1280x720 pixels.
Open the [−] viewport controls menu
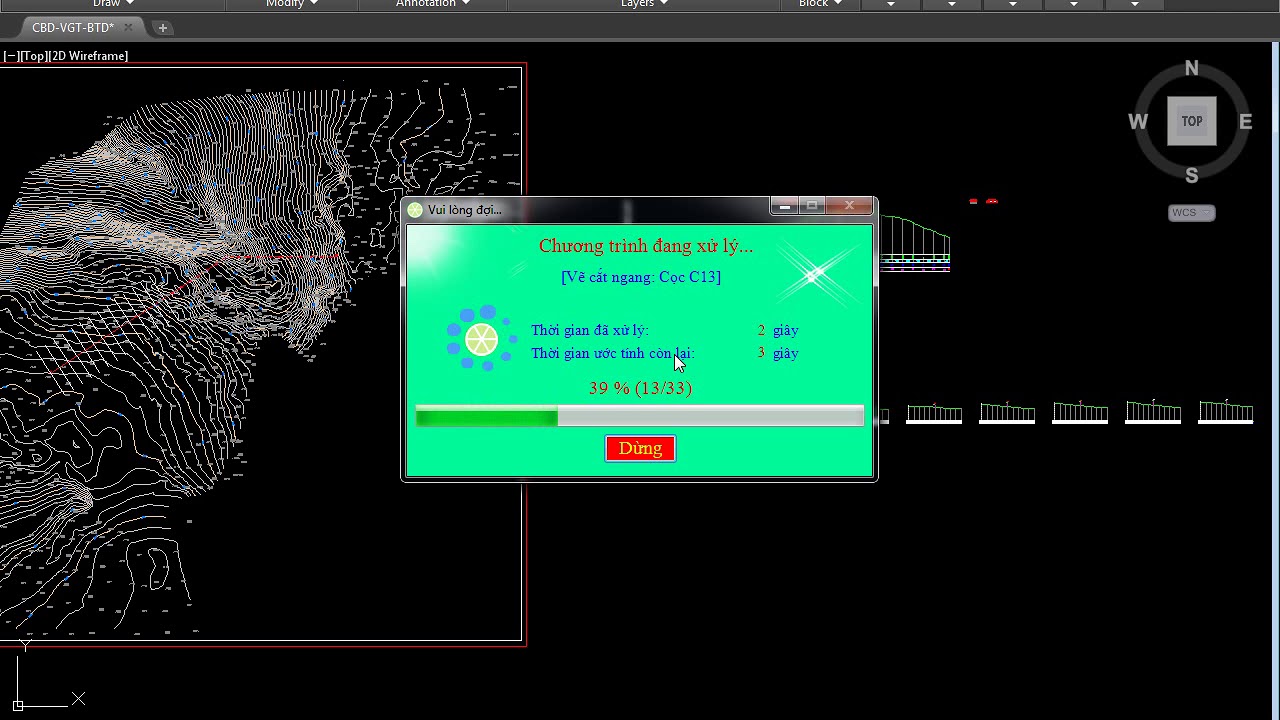(11, 56)
